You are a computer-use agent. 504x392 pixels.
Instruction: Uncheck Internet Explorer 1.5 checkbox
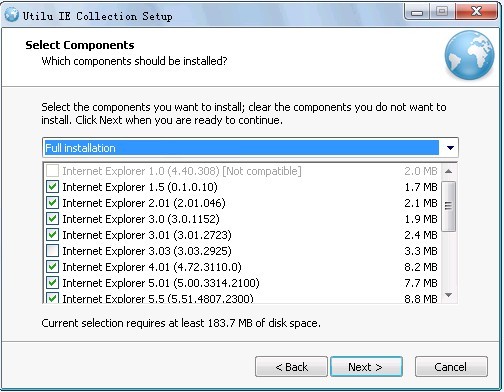pos(52,187)
